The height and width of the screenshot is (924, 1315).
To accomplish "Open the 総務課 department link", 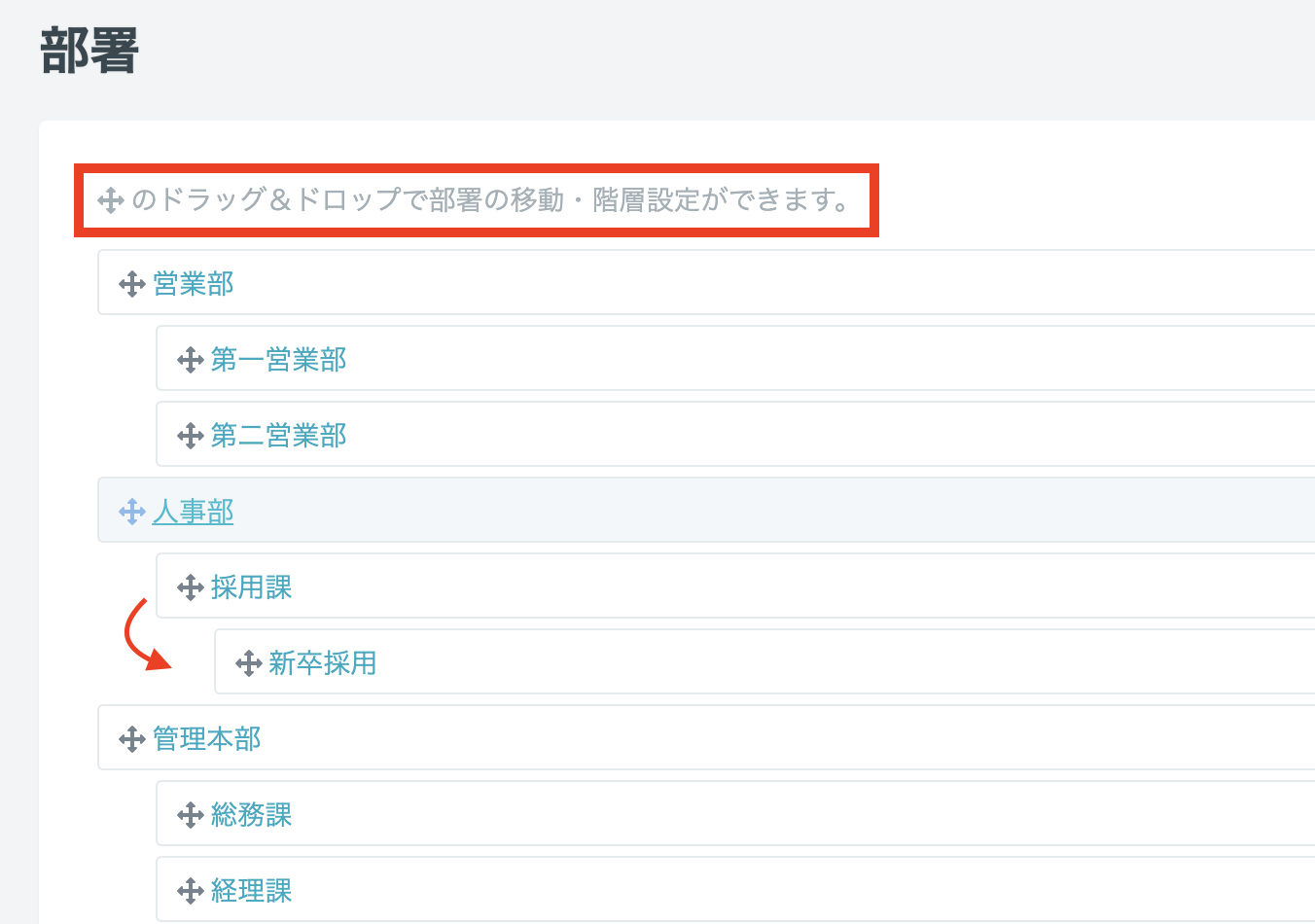I will (x=252, y=815).
